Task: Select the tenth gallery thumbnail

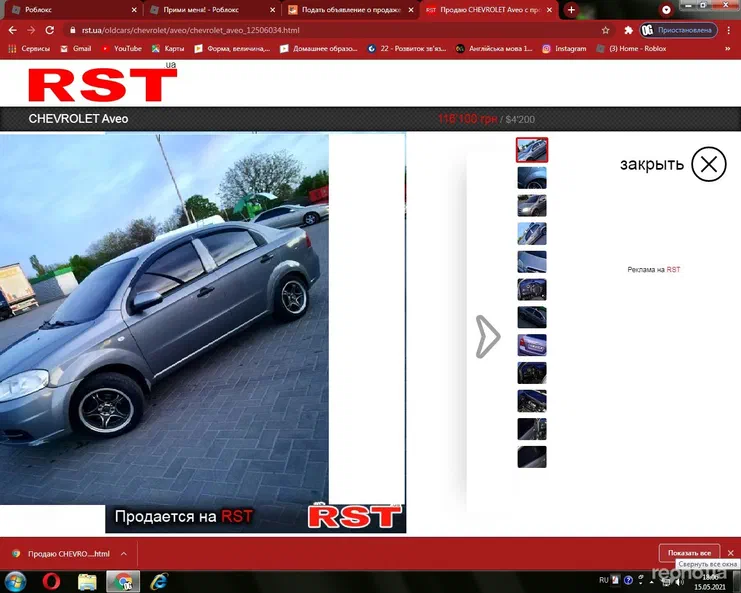Action: click(x=532, y=401)
